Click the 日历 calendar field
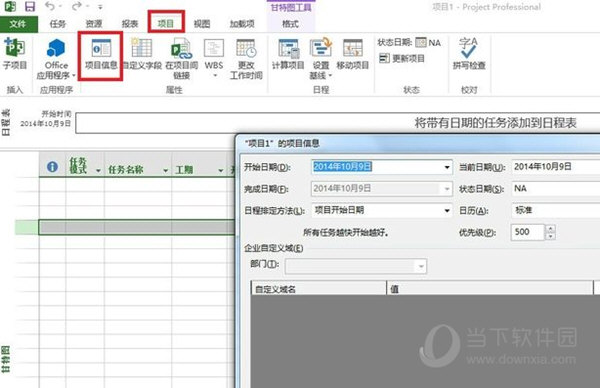 (556, 210)
